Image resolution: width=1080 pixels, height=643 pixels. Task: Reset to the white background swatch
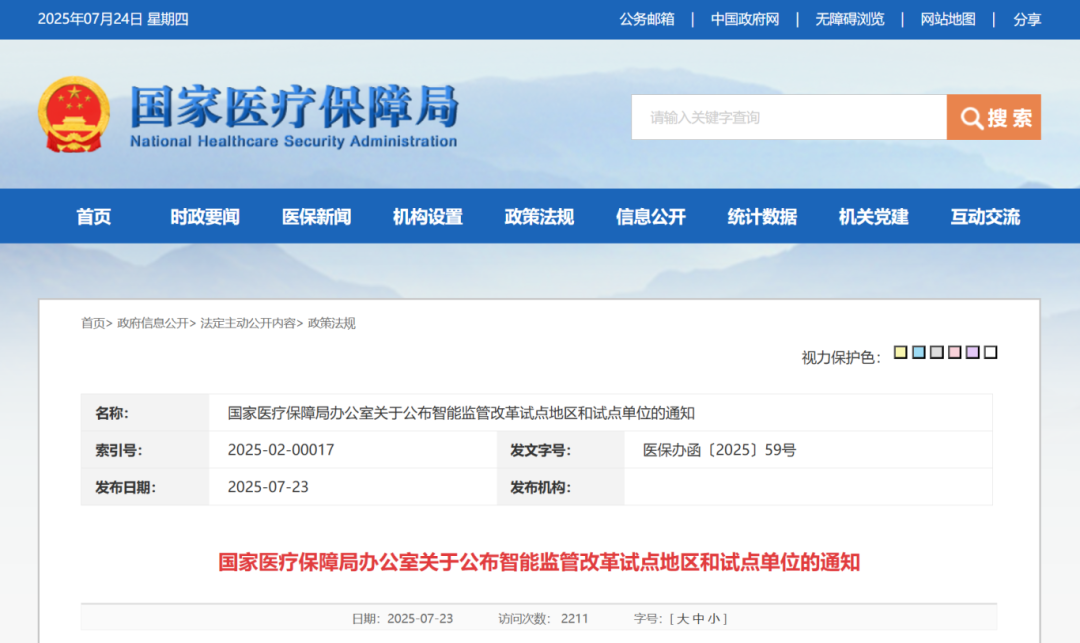point(990,352)
